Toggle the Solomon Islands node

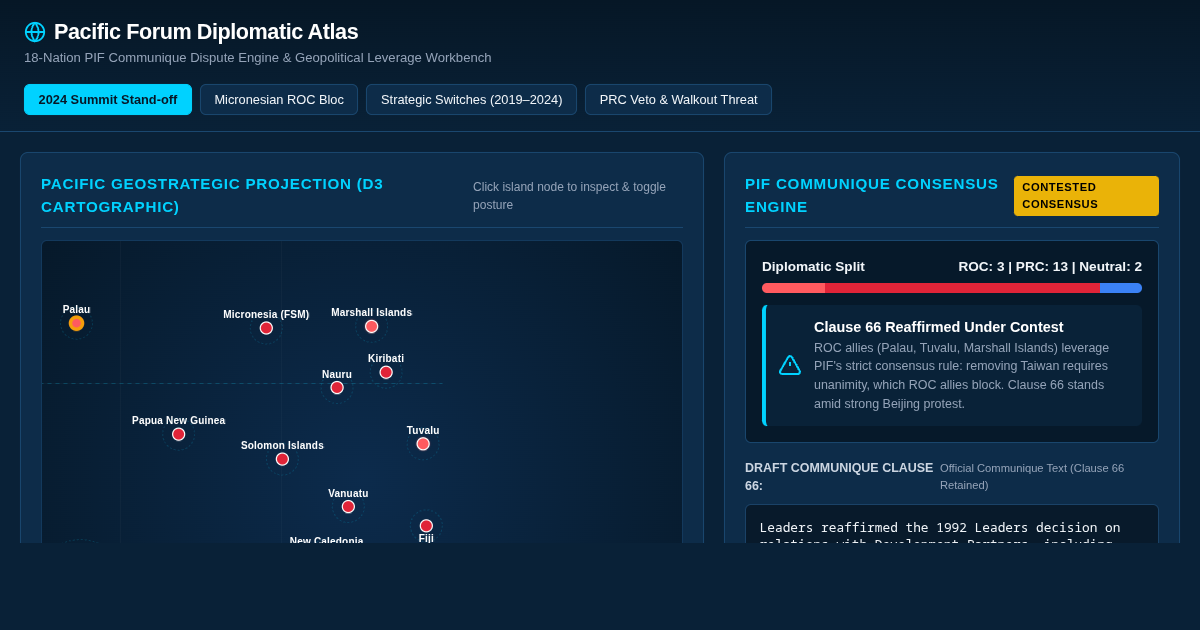[x=282, y=459]
